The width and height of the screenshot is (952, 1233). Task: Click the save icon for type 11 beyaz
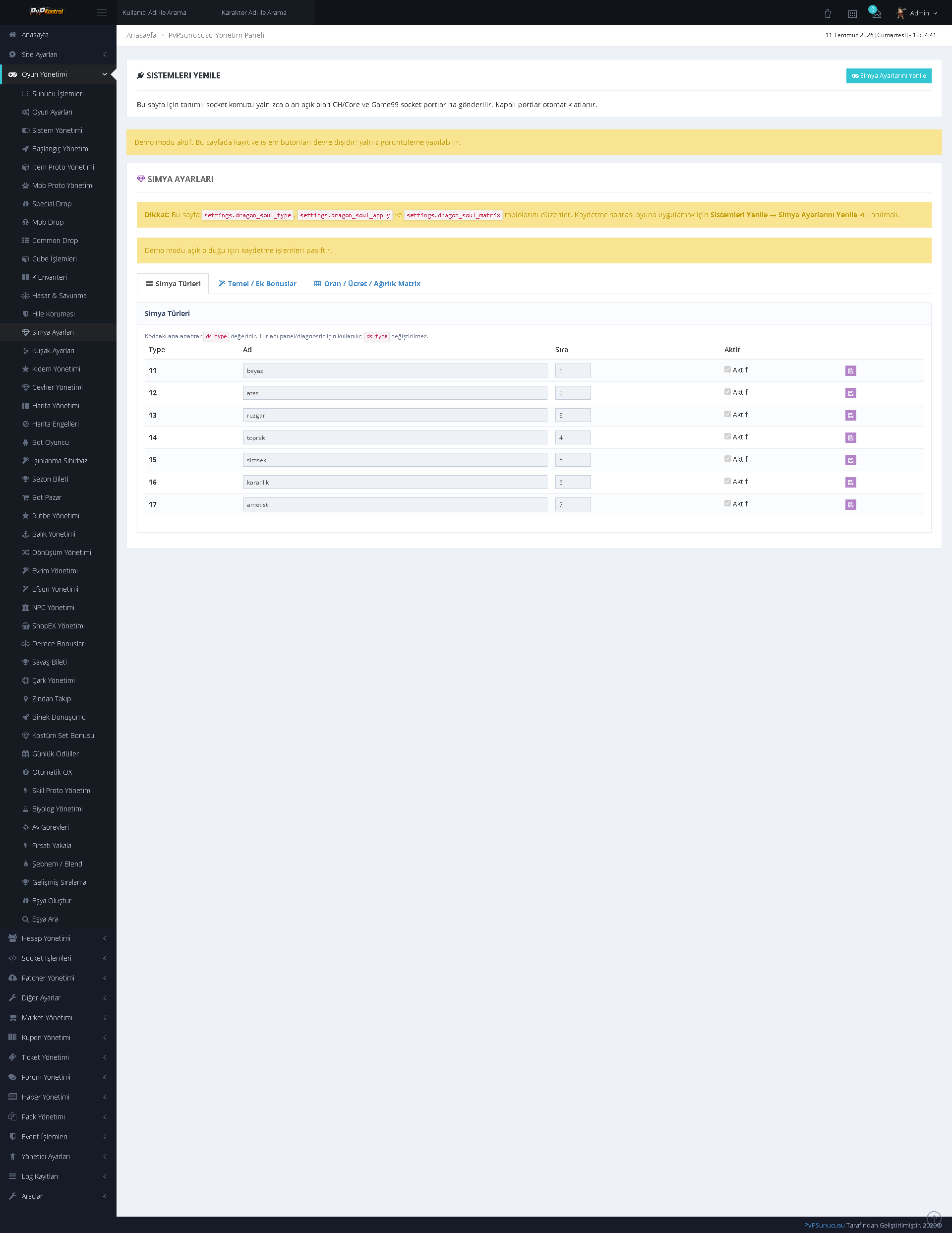pos(850,371)
